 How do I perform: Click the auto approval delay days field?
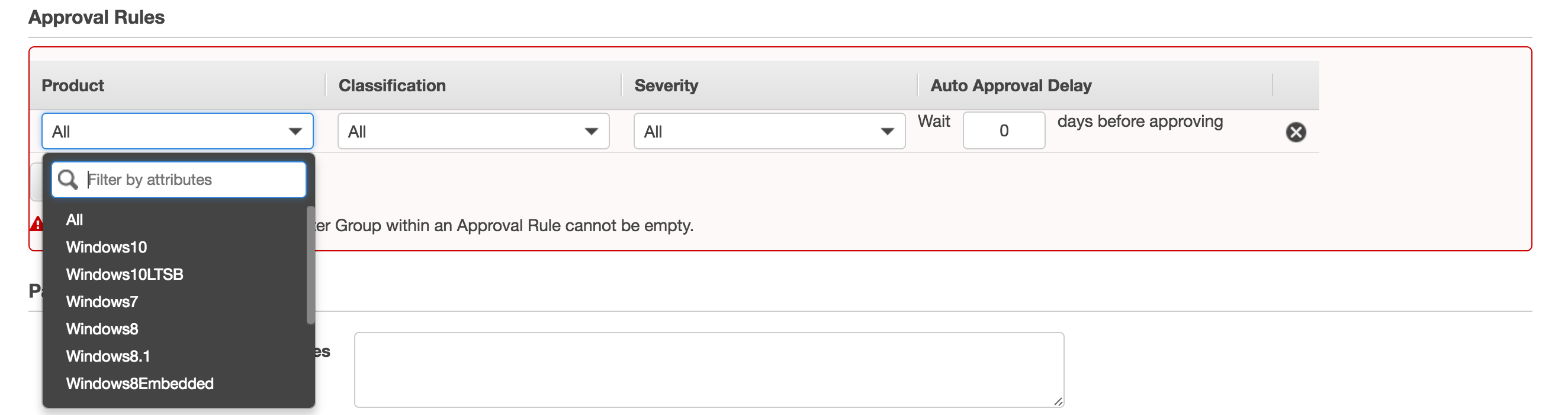(1003, 130)
